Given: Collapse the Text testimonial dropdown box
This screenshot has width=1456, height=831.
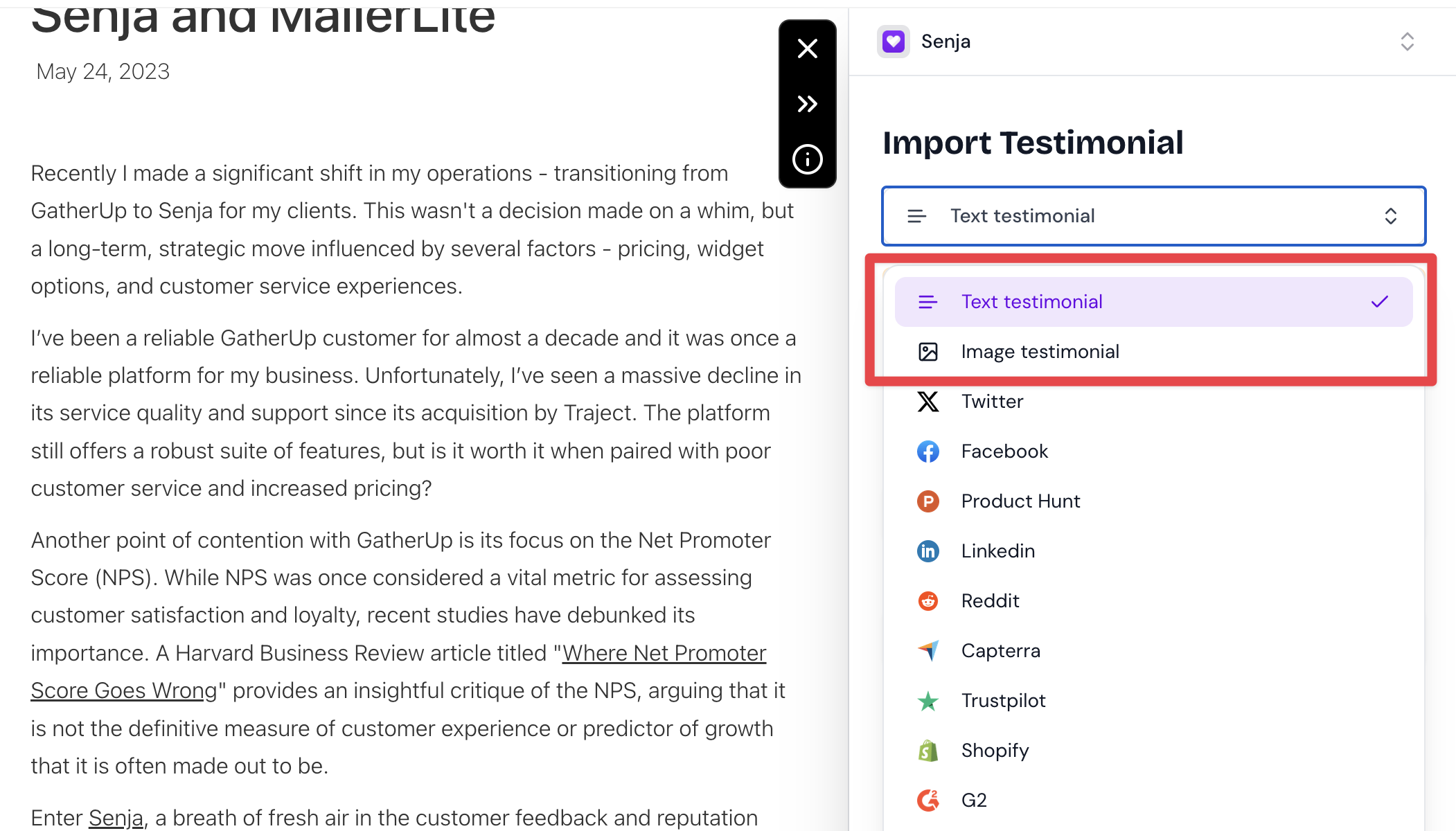Looking at the screenshot, I should point(1153,216).
